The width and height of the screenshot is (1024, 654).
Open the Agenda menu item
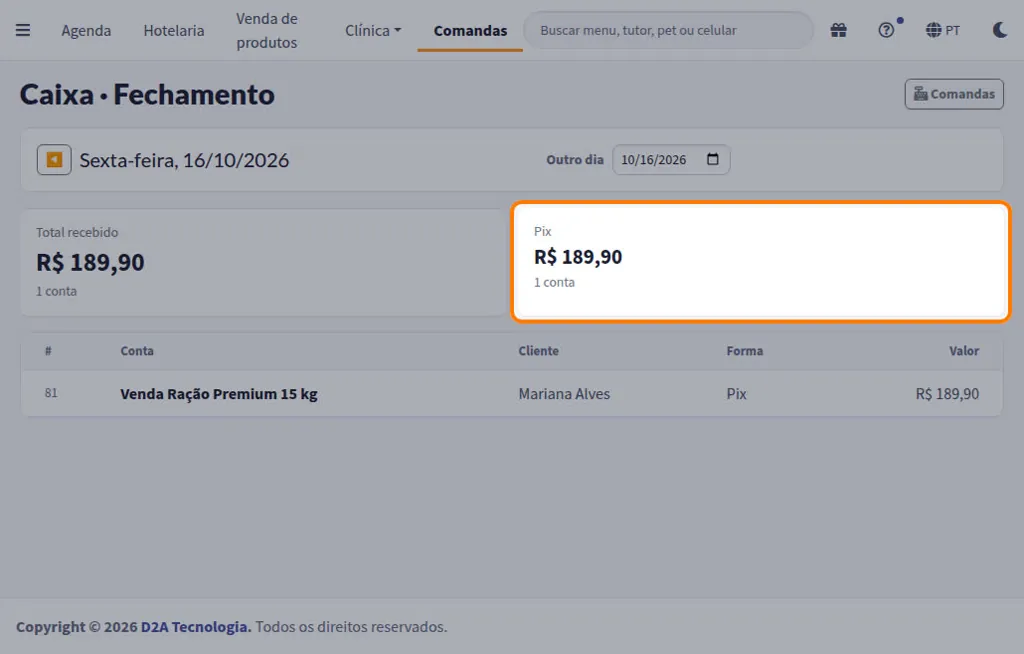coord(86,31)
